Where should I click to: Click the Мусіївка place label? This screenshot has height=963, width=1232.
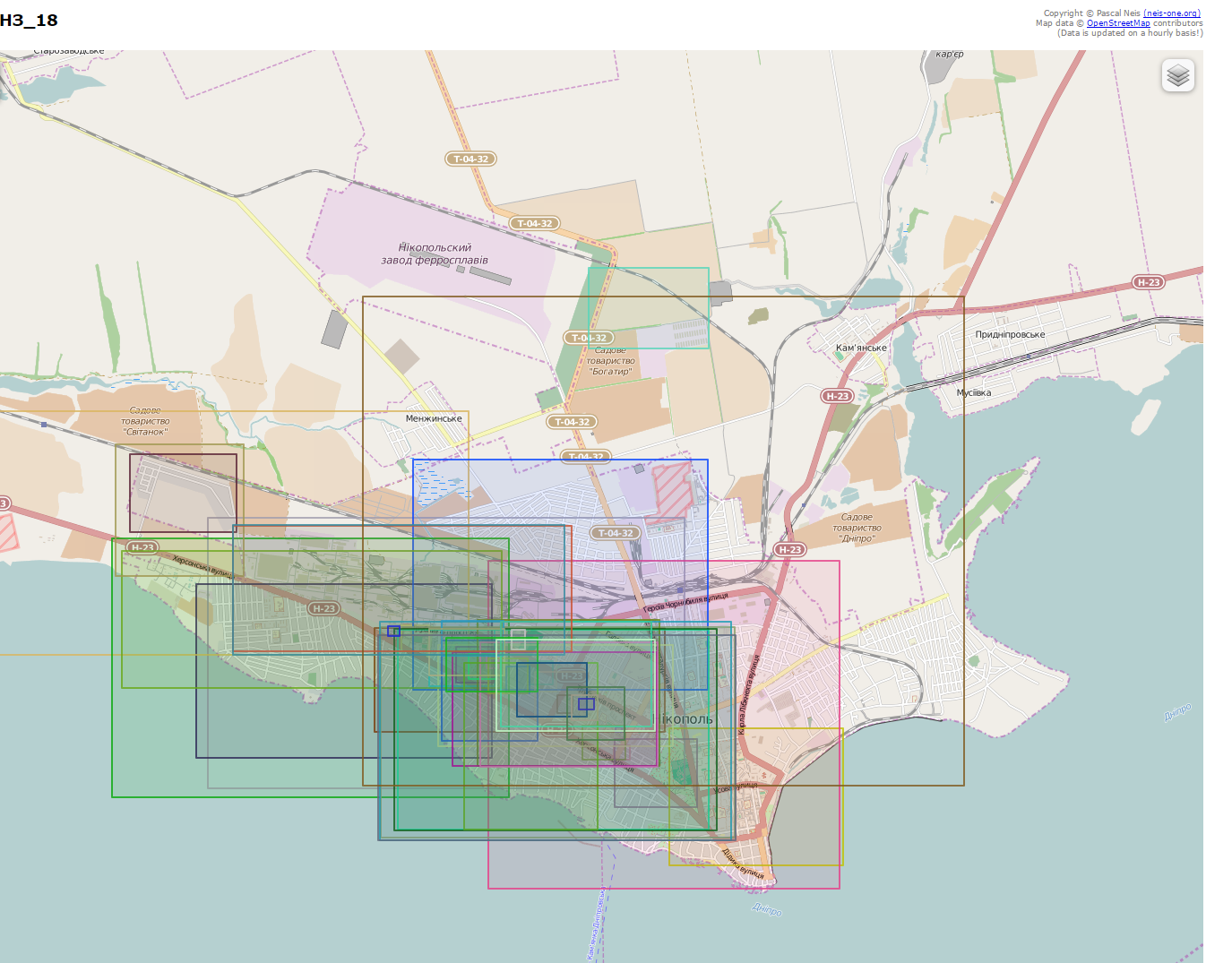click(x=974, y=392)
